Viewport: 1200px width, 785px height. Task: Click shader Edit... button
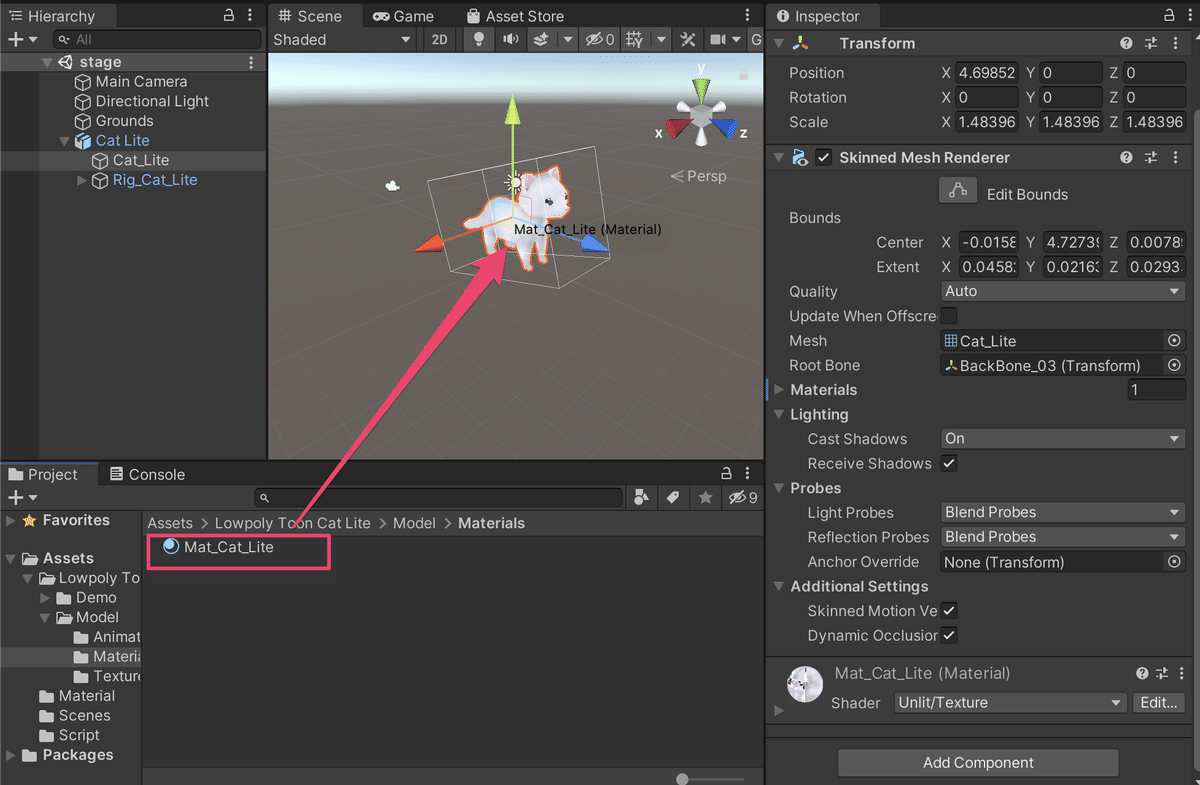(x=1159, y=703)
